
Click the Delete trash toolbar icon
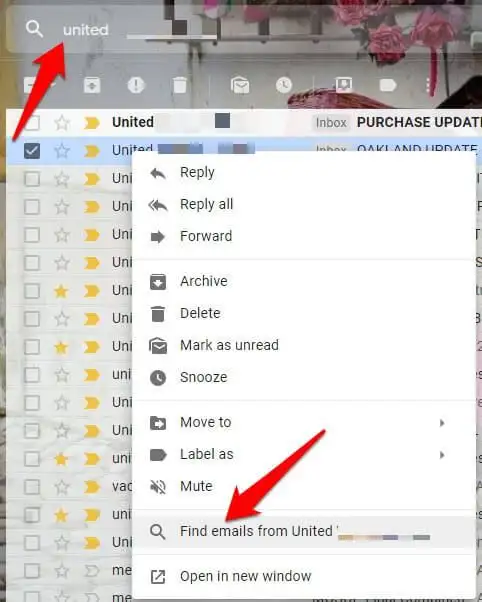pyautogui.click(x=180, y=85)
